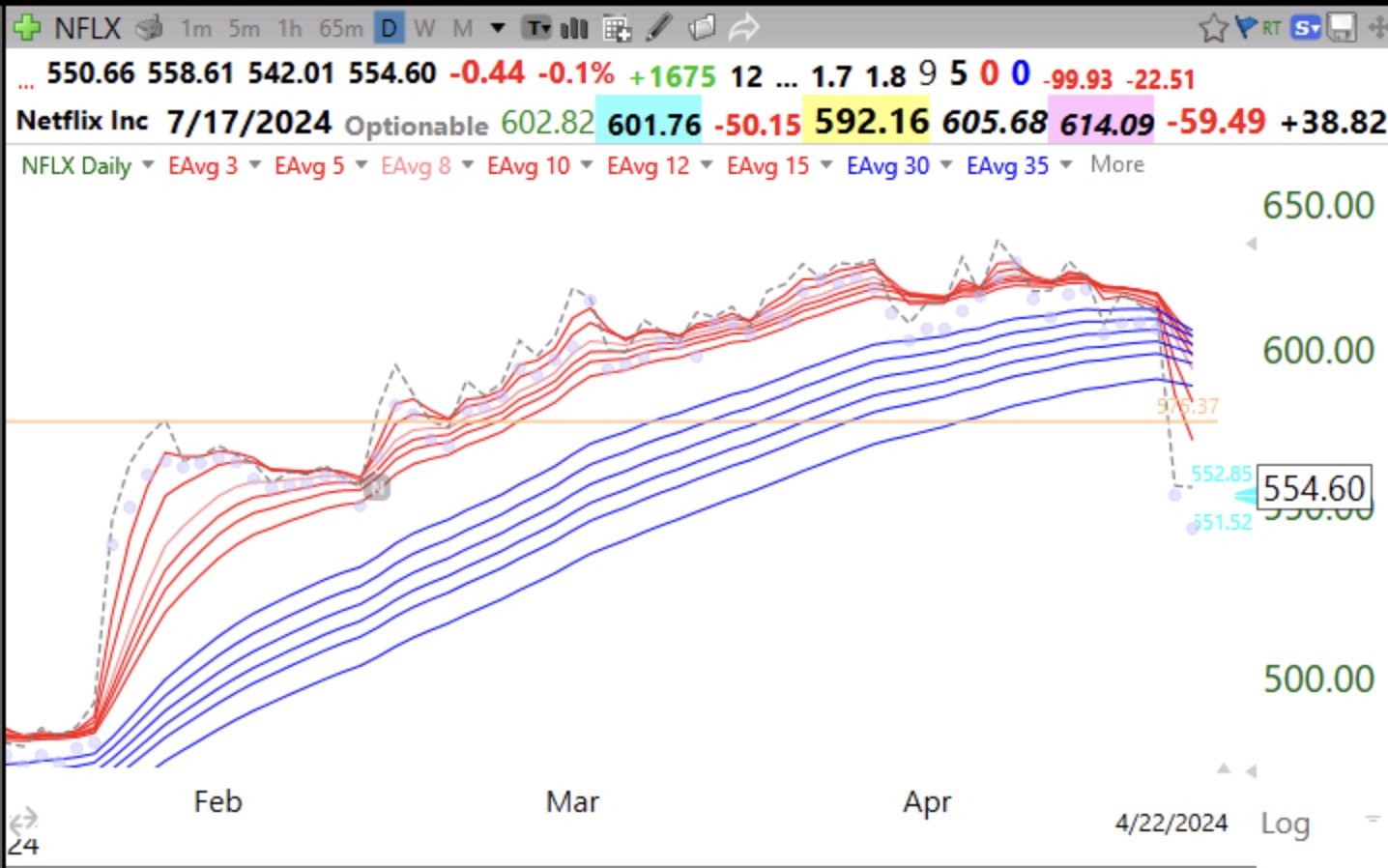Select the Weekly (W) time frame
Viewport: 1388px width, 868px height.
pos(424,29)
